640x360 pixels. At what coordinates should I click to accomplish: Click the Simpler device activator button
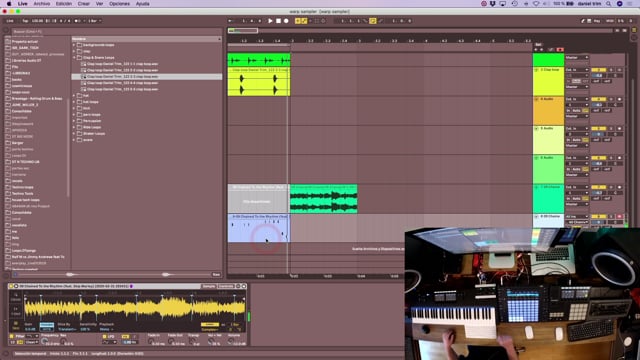tap(11, 286)
